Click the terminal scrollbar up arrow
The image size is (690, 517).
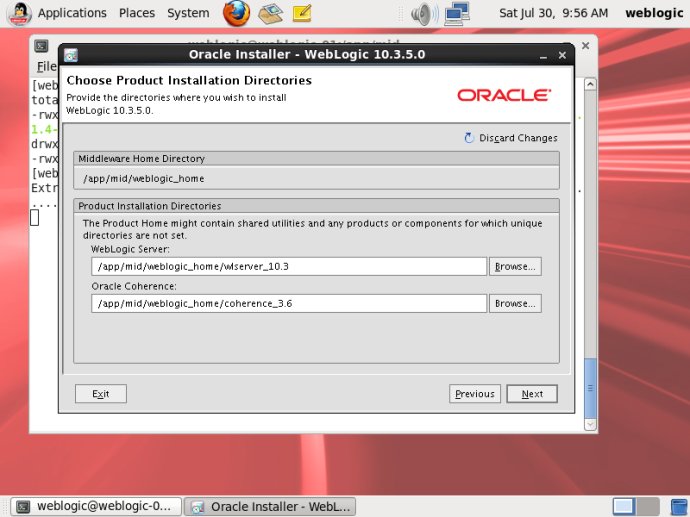[x=590, y=84]
